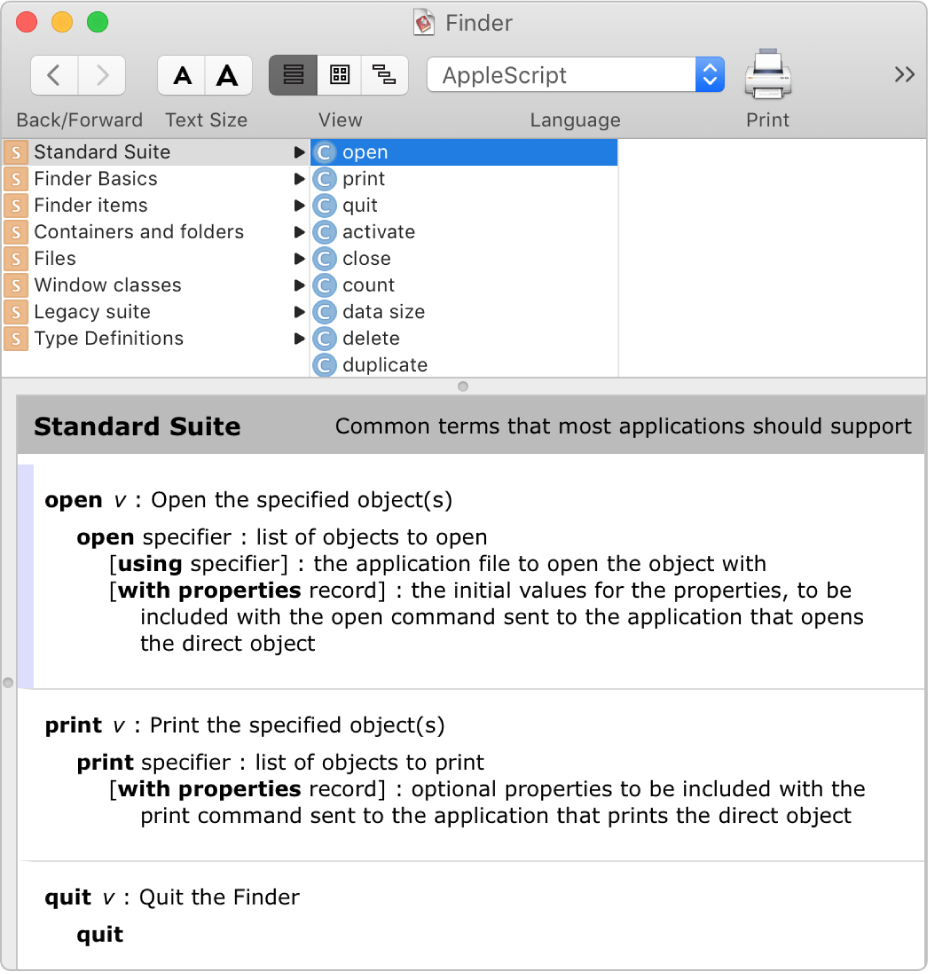The height and width of the screenshot is (974, 931).
Task: Click the Containers and folders S icon
Action: pos(16,232)
